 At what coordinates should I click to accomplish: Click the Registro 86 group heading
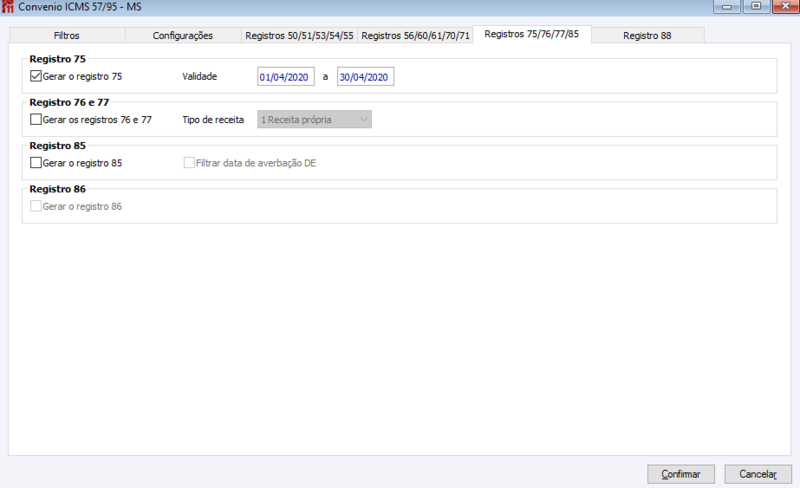(x=58, y=189)
